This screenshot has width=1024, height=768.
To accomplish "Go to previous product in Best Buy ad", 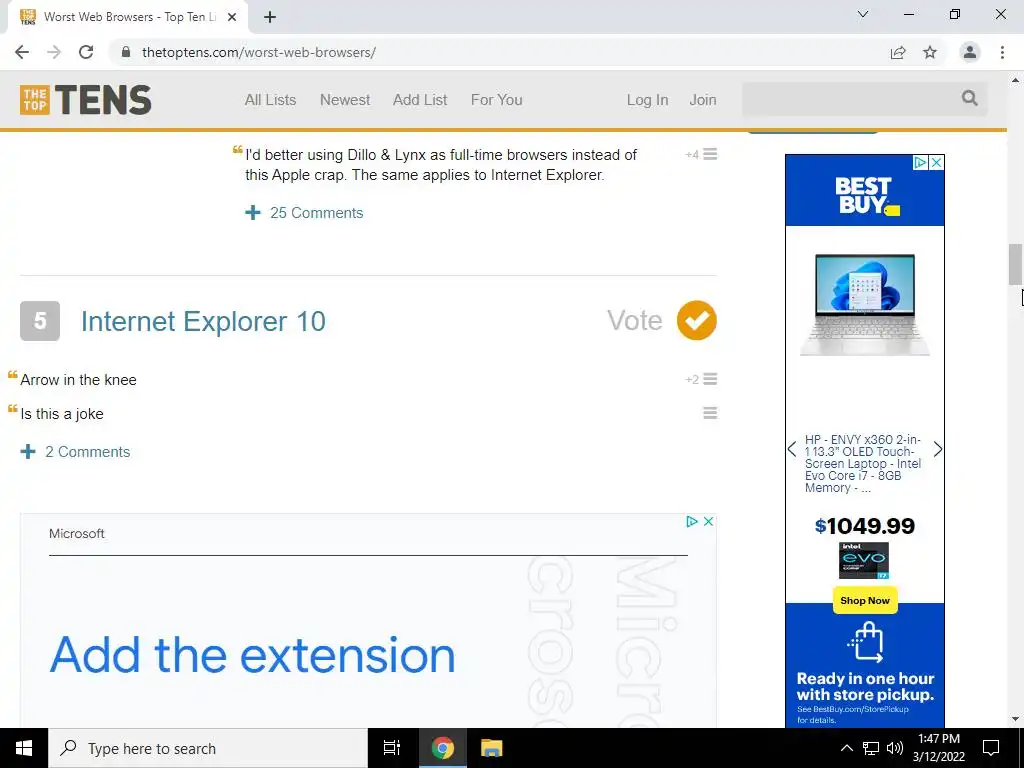I will point(792,449).
